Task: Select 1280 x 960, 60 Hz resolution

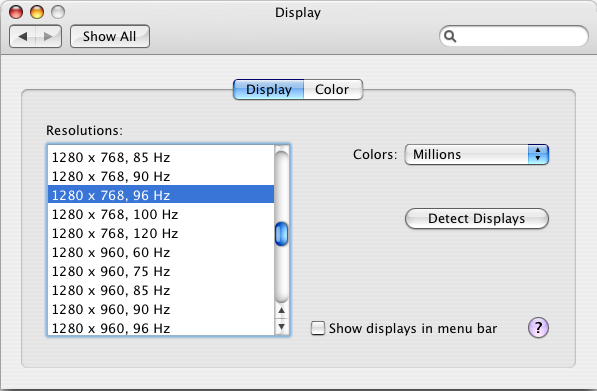Action: point(161,252)
